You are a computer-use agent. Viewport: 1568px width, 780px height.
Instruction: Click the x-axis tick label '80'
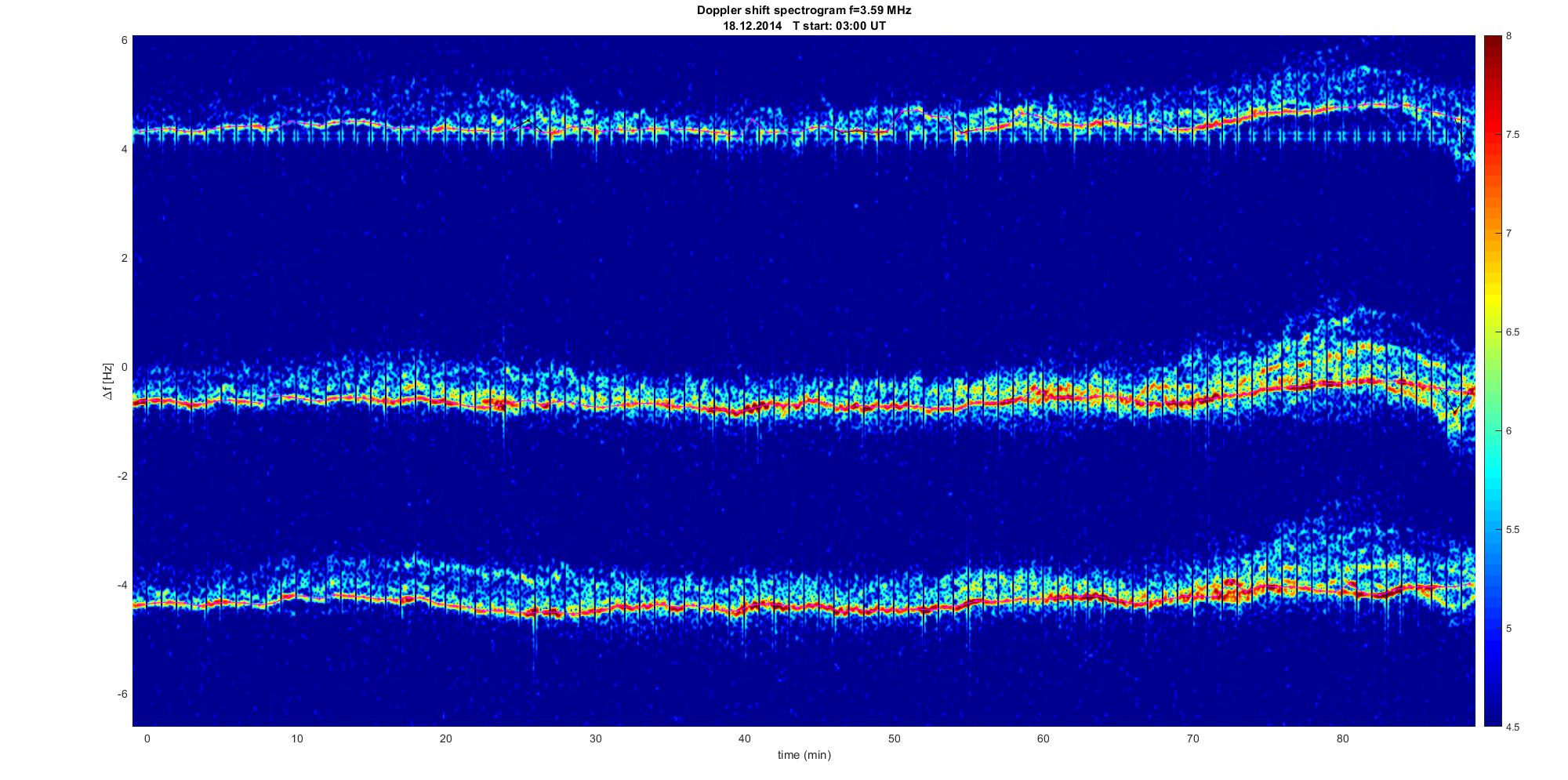click(x=1343, y=738)
